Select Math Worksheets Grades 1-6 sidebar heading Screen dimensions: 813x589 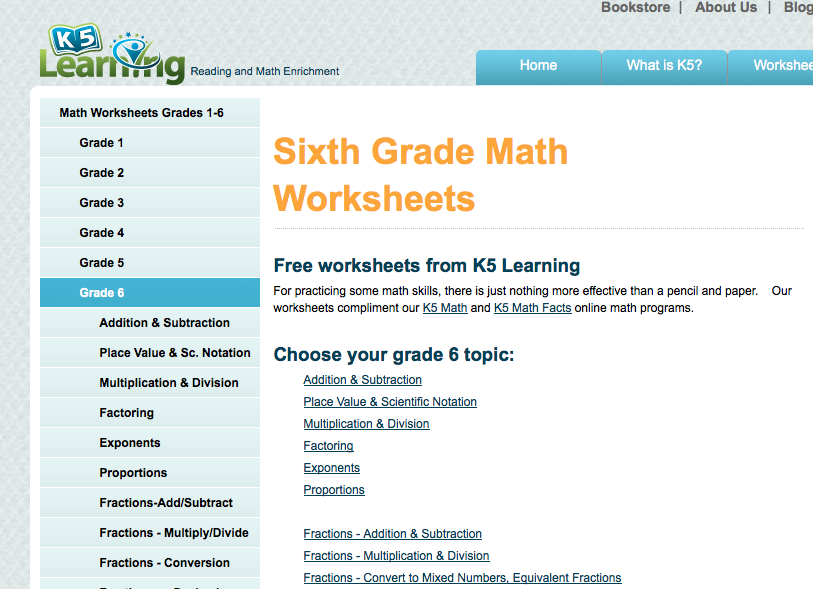(150, 113)
